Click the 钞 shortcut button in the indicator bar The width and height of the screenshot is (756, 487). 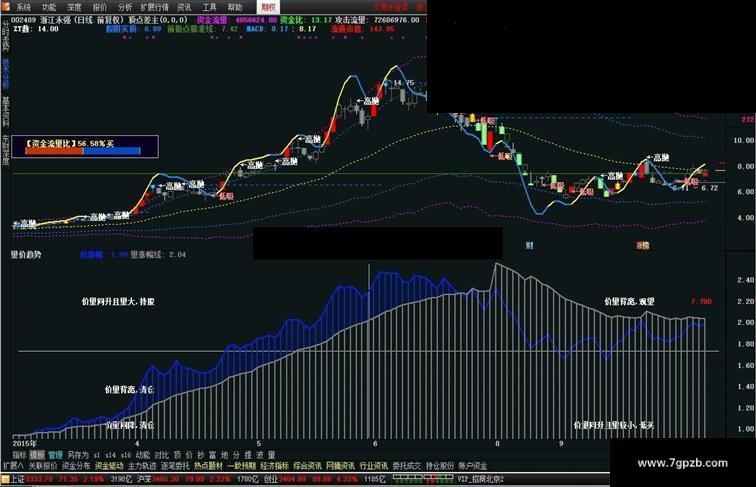click(x=201, y=455)
